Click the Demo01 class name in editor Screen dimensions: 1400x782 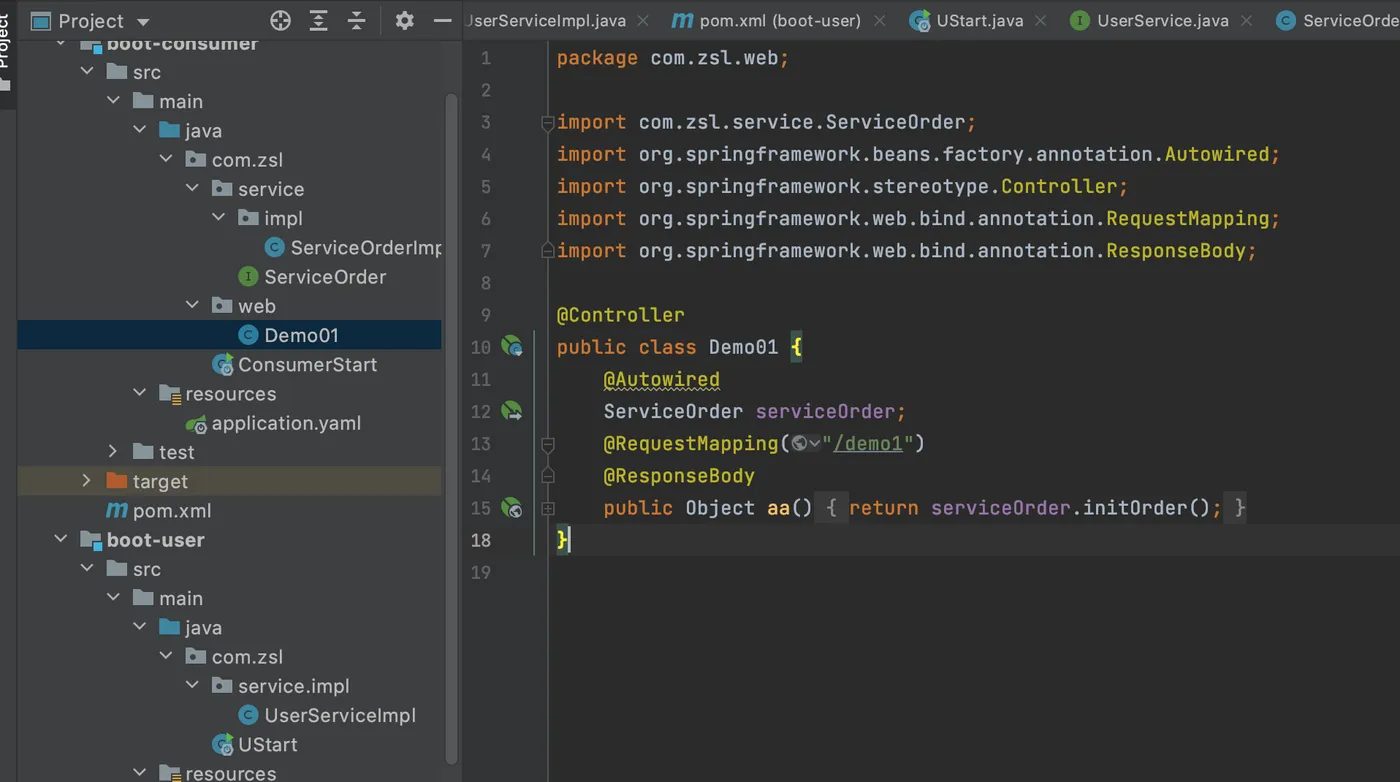[x=743, y=347]
